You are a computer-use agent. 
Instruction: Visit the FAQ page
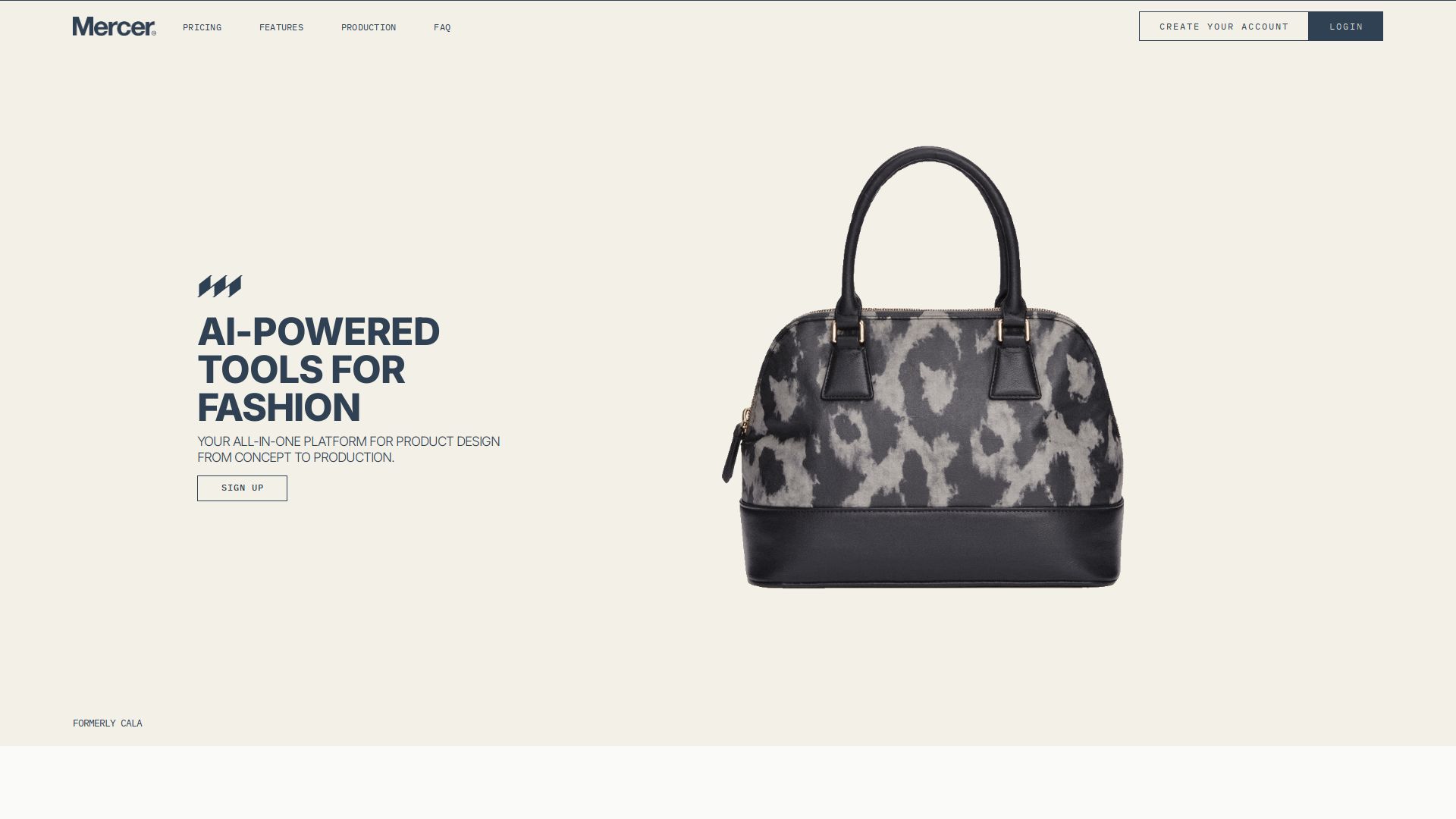[442, 27]
